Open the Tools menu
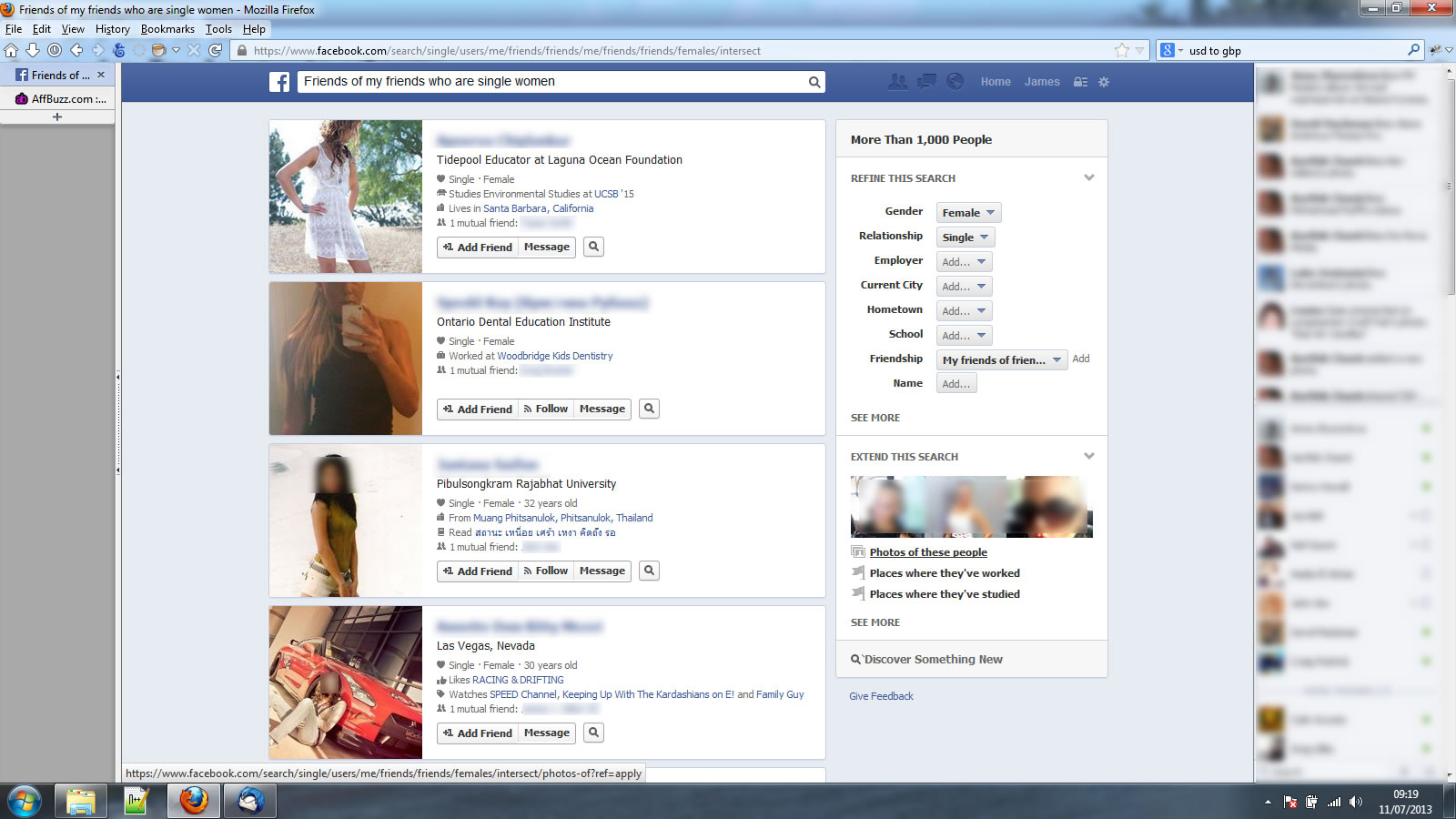Viewport: 1456px width, 819px height. pos(218,29)
